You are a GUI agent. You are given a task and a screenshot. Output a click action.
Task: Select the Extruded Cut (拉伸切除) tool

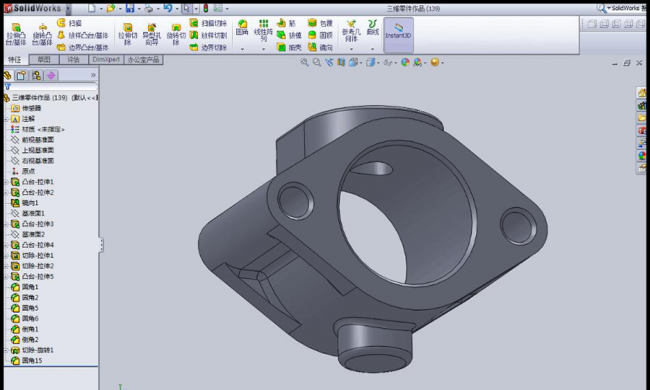point(128,35)
